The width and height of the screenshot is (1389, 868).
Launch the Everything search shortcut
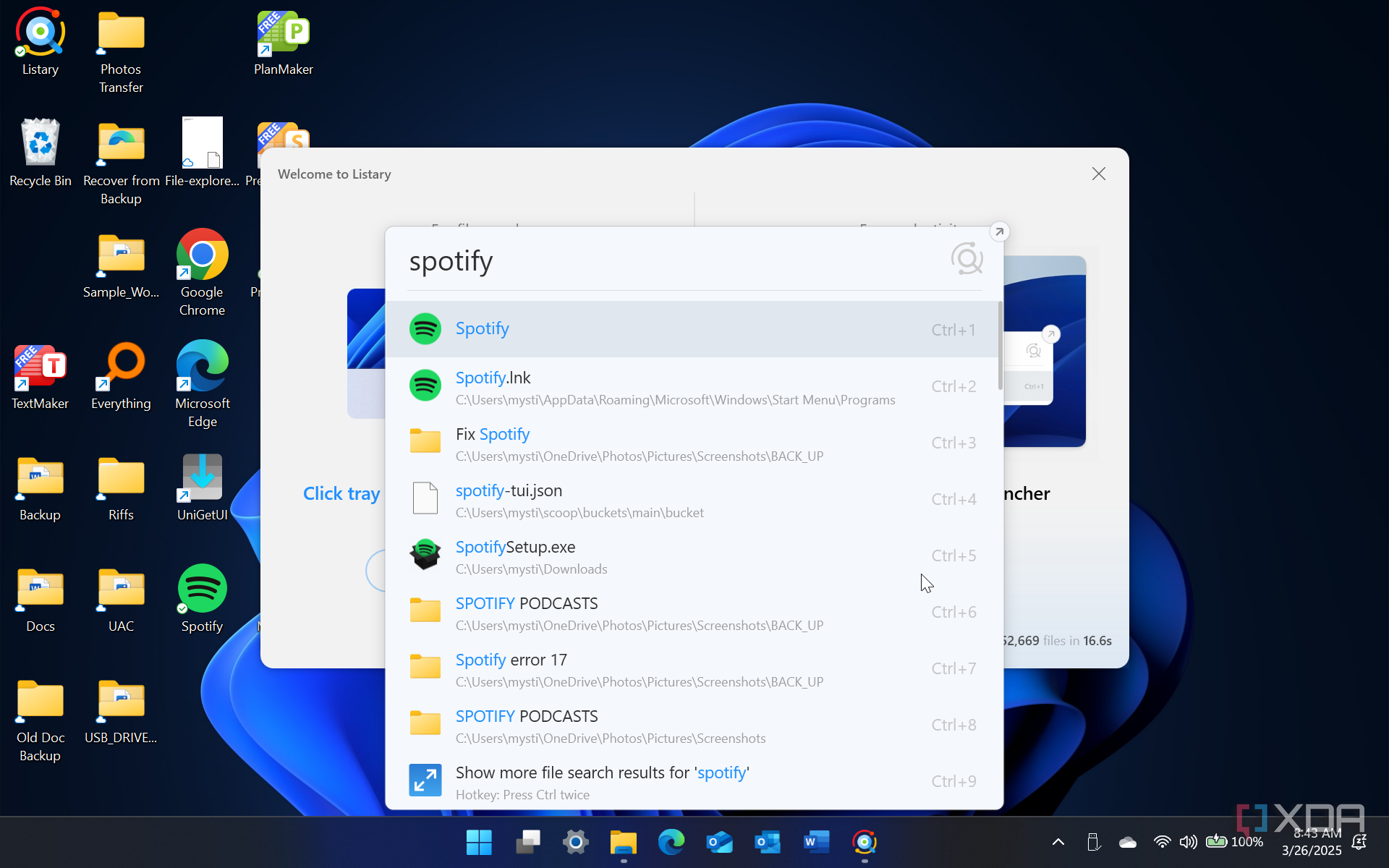tap(121, 376)
